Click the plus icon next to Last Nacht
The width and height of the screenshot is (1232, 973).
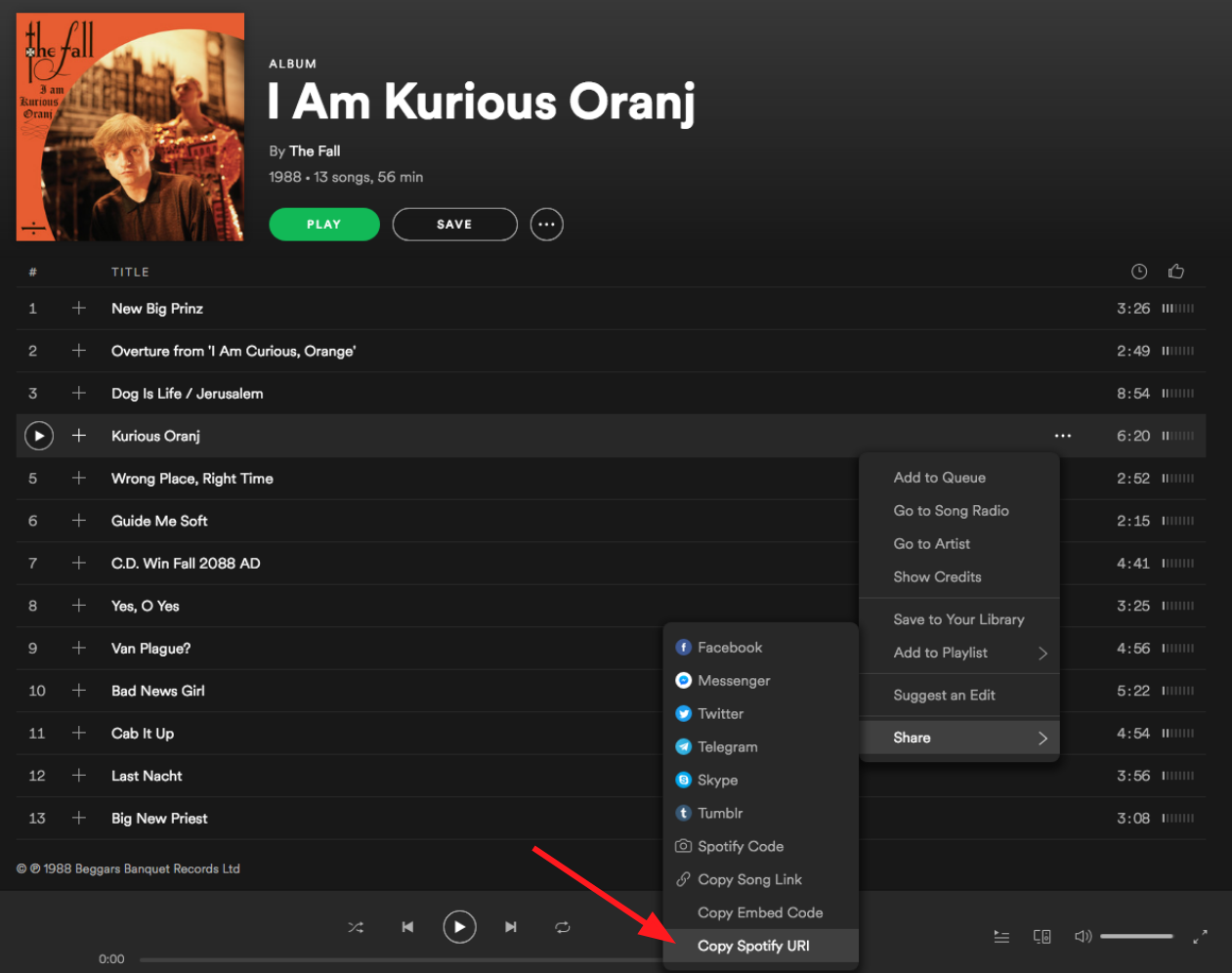tap(79, 776)
